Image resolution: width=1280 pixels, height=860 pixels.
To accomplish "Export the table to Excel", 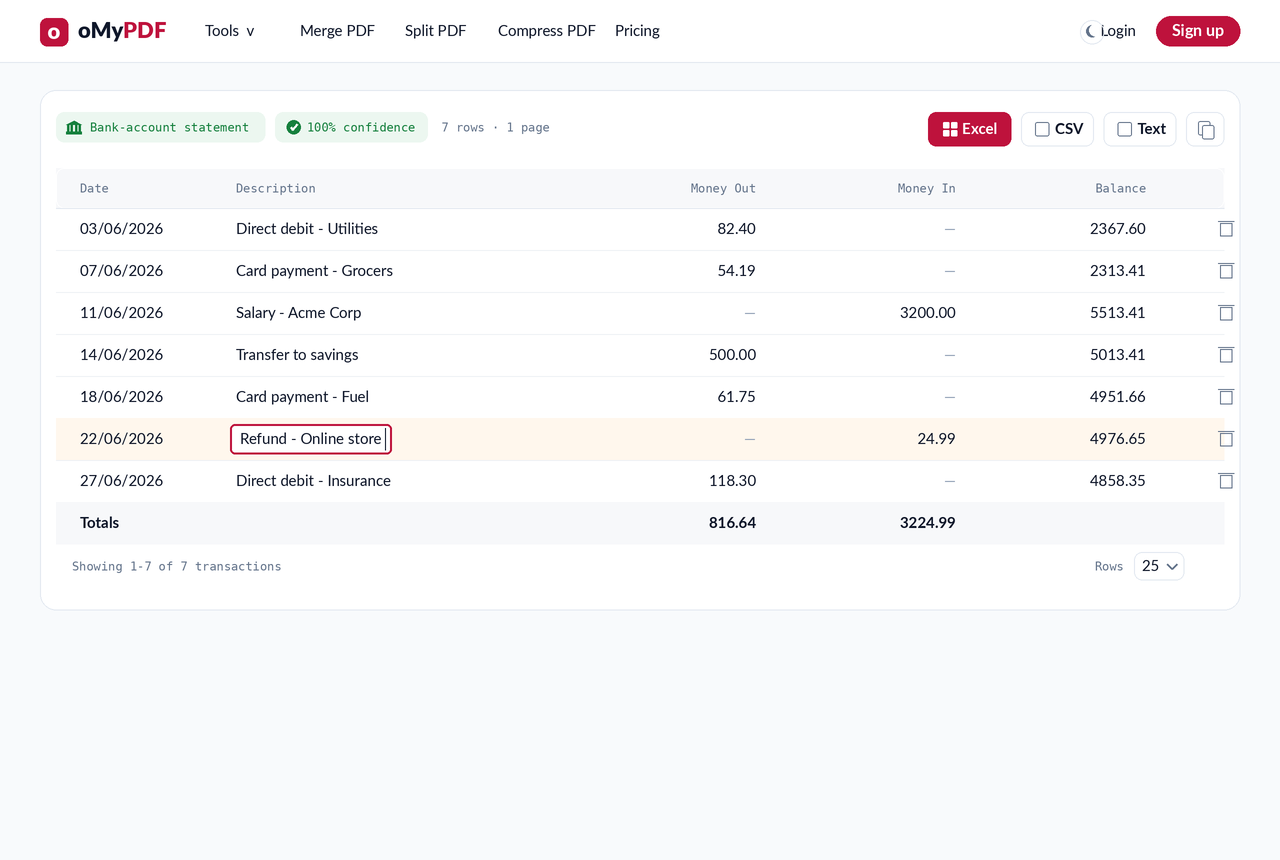I will coord(969,129).
